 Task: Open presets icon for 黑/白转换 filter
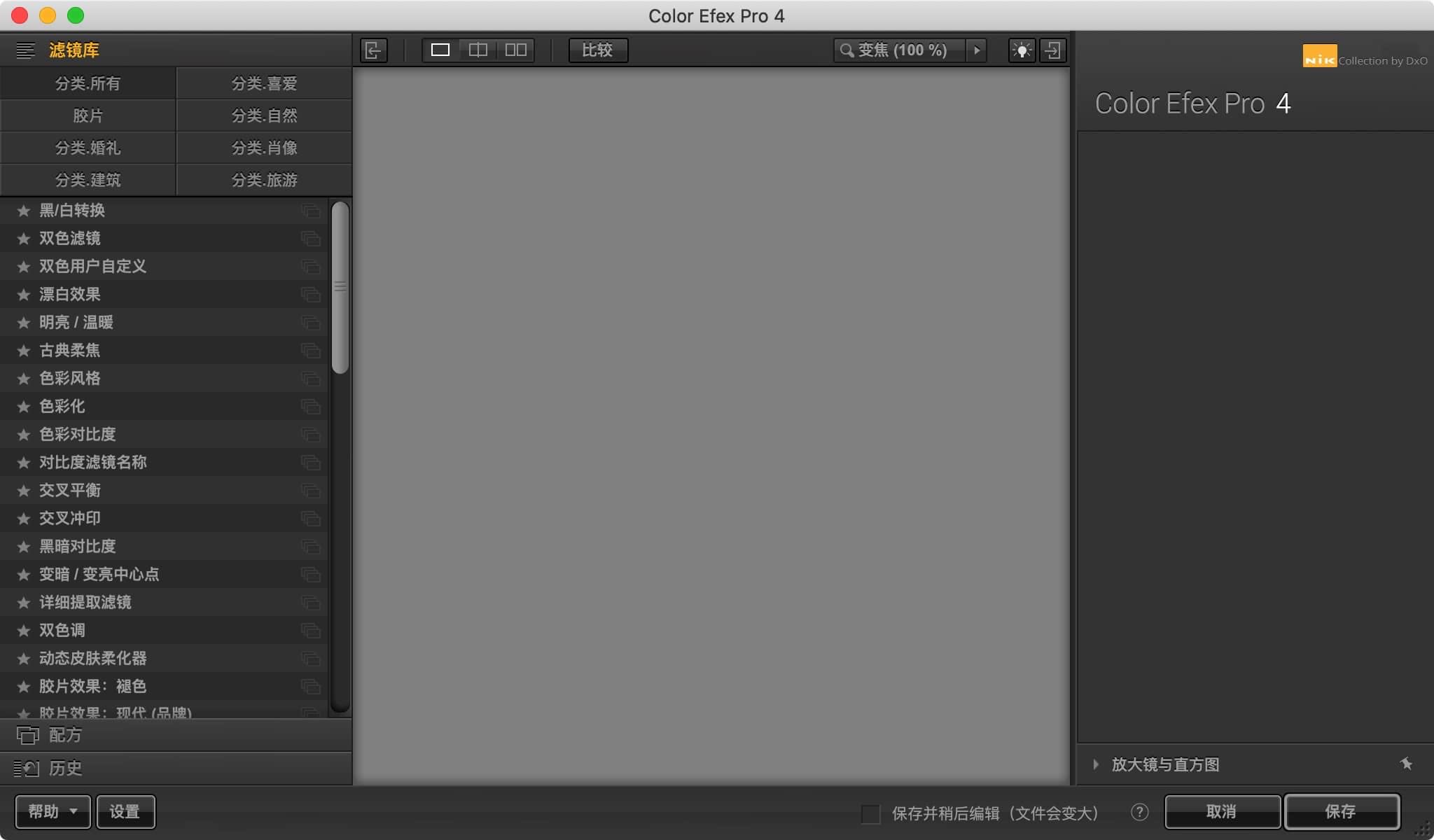click(x=311, y=211)
